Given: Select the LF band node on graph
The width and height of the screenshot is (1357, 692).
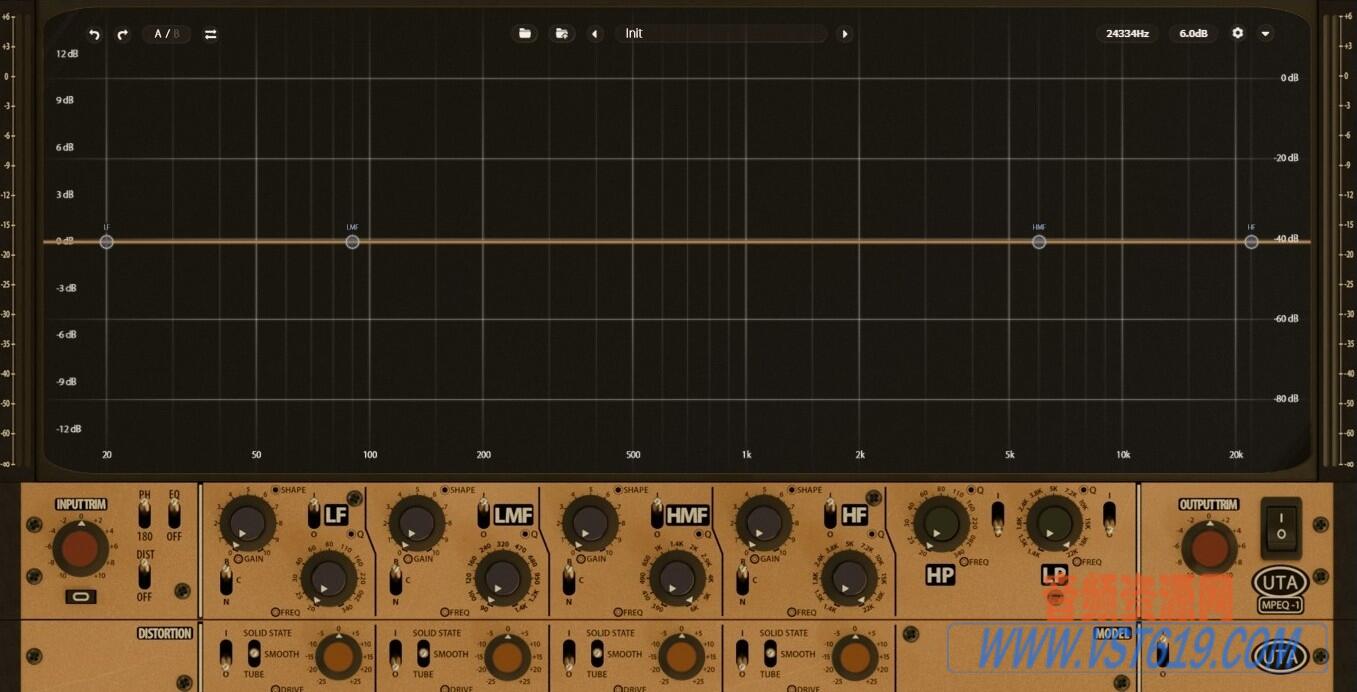Looking at the screenshot, I should [x=106, y=242].
